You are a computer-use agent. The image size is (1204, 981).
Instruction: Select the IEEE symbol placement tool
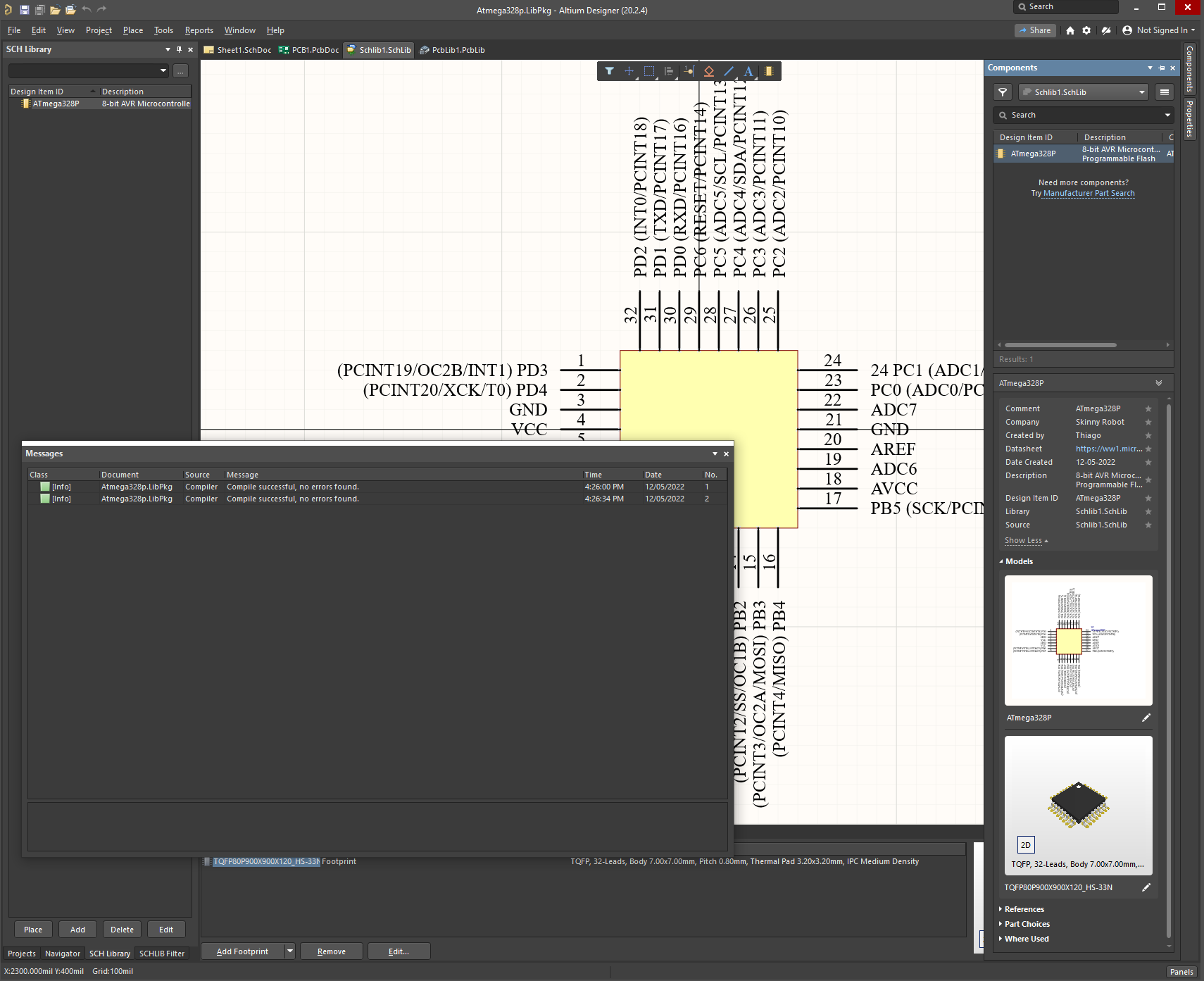tap(709, 71)
